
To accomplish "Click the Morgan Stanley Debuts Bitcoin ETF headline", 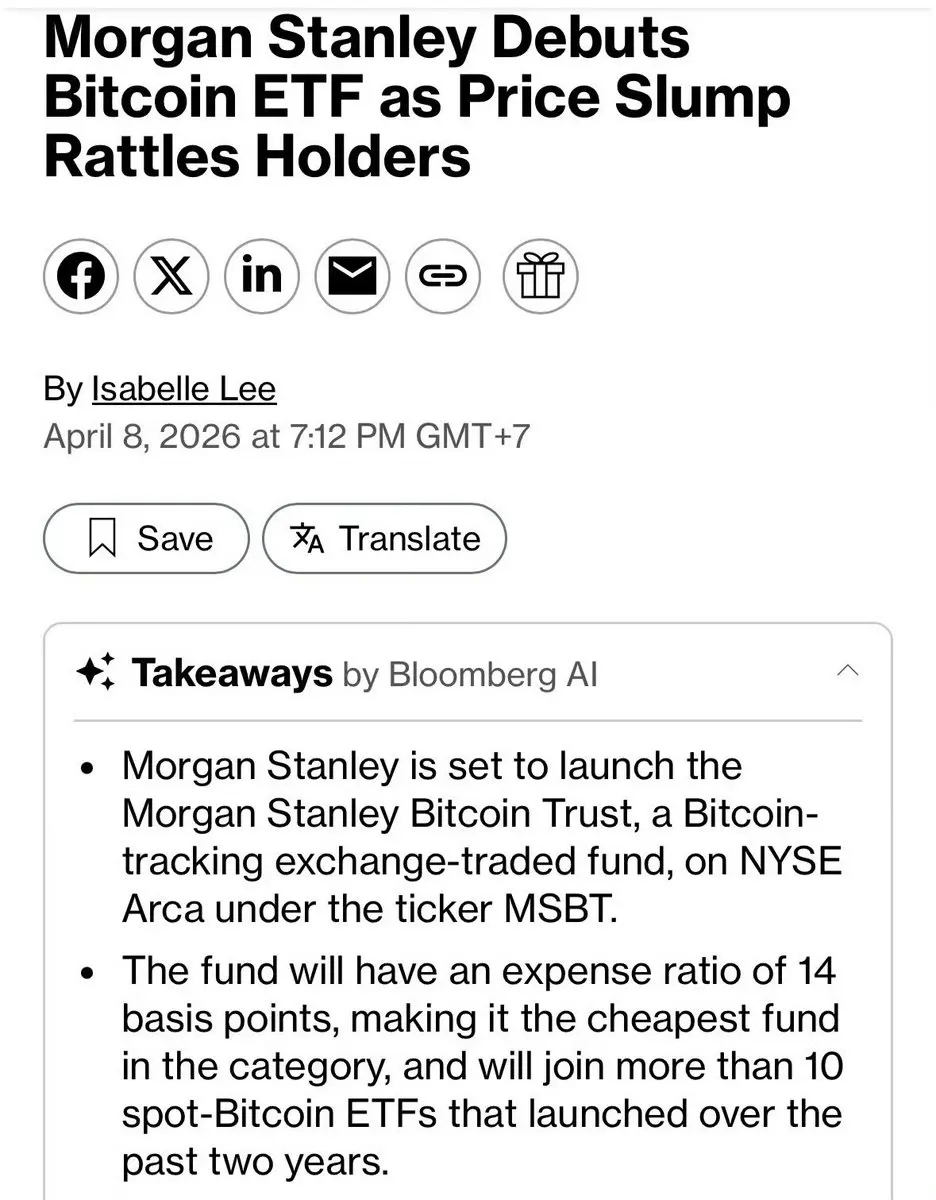I will (418, 96).
